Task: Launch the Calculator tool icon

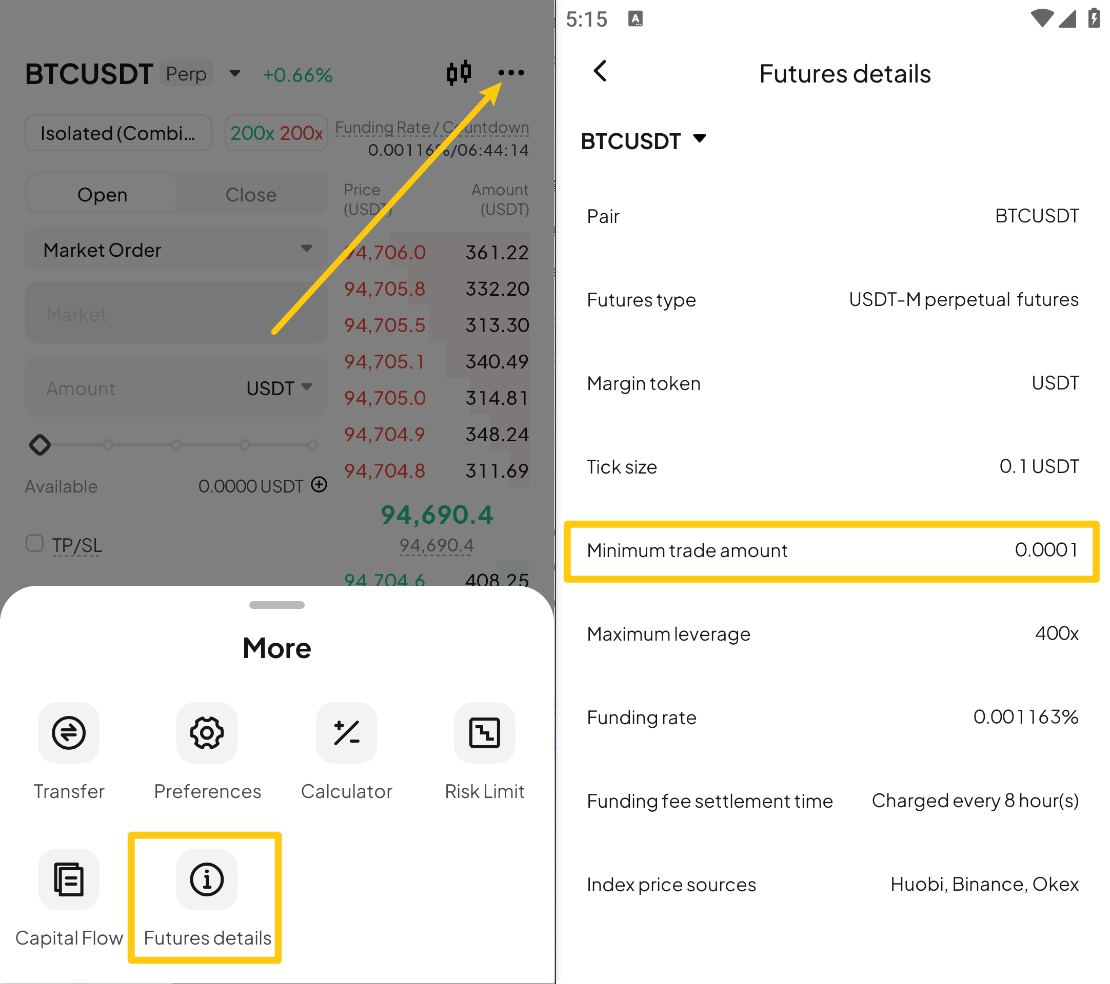Action: 346,733
